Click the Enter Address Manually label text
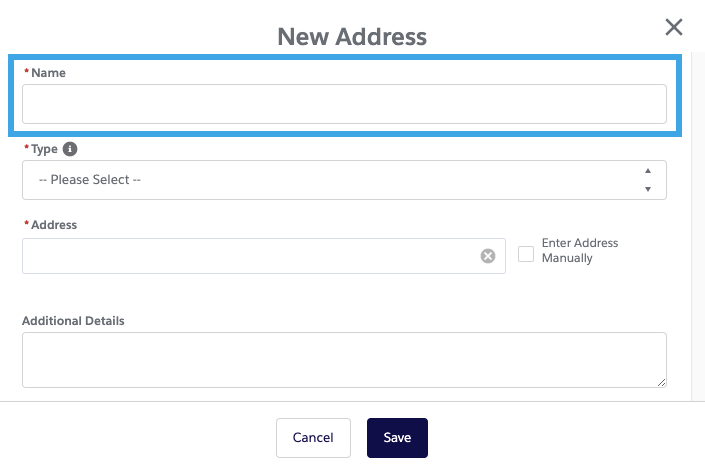705x473 pixels. pos(579,250)
